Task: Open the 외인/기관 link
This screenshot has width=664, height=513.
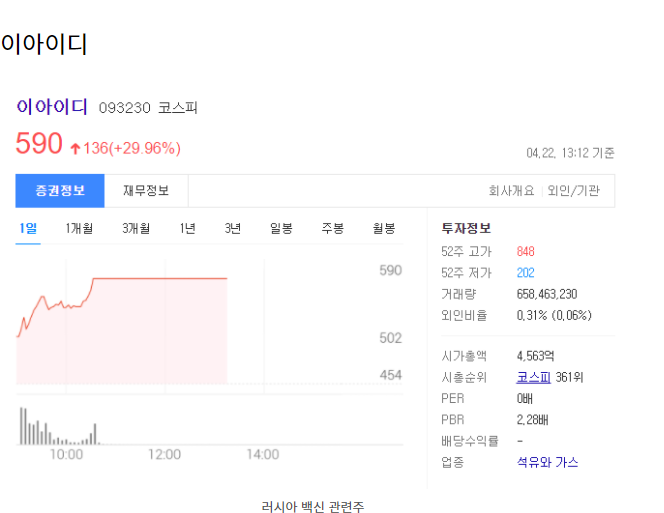Action: click(573, 191)
